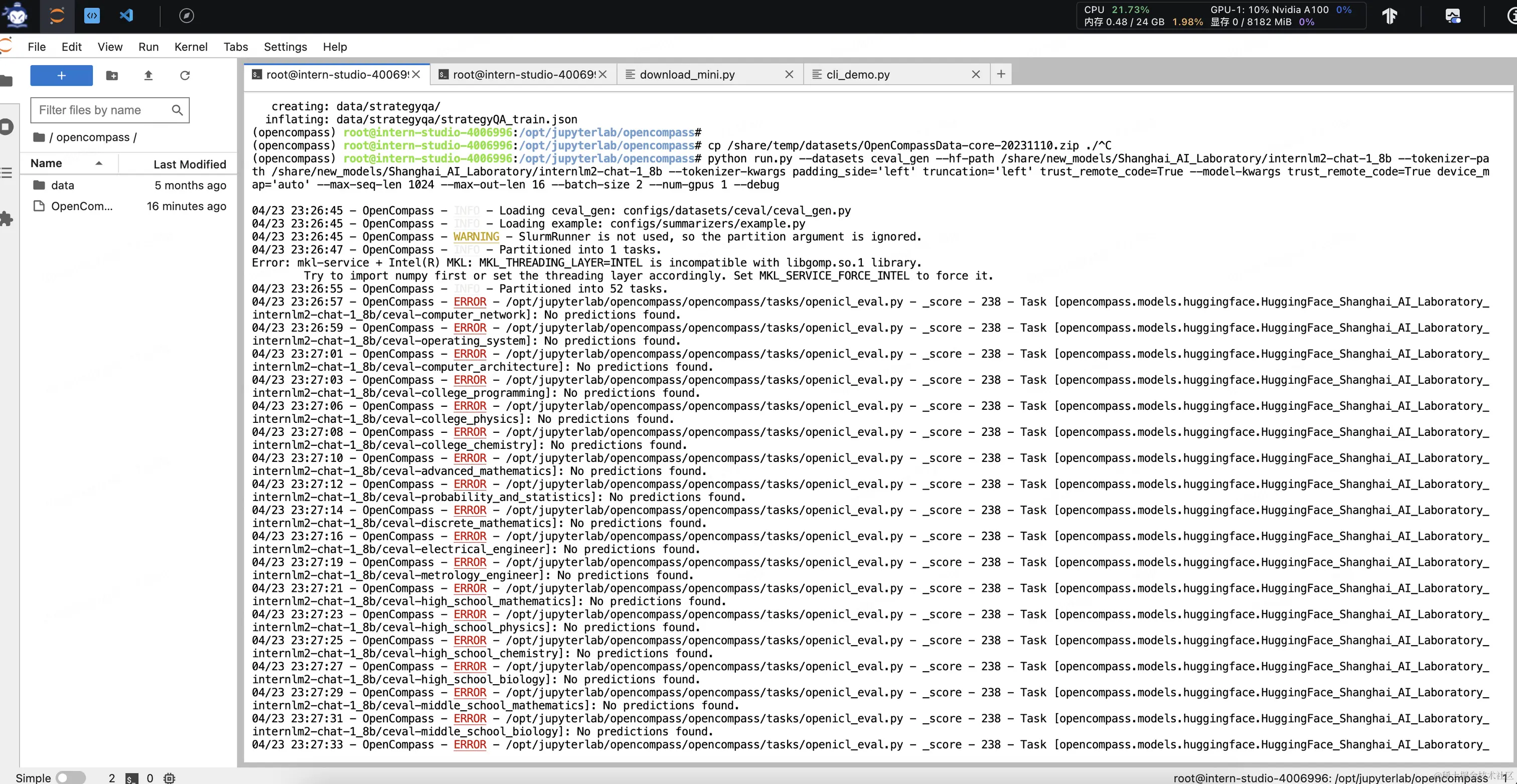Open the Kernel menu
The height and width of the screenshot is (784, 1517).
coord(190,47)
